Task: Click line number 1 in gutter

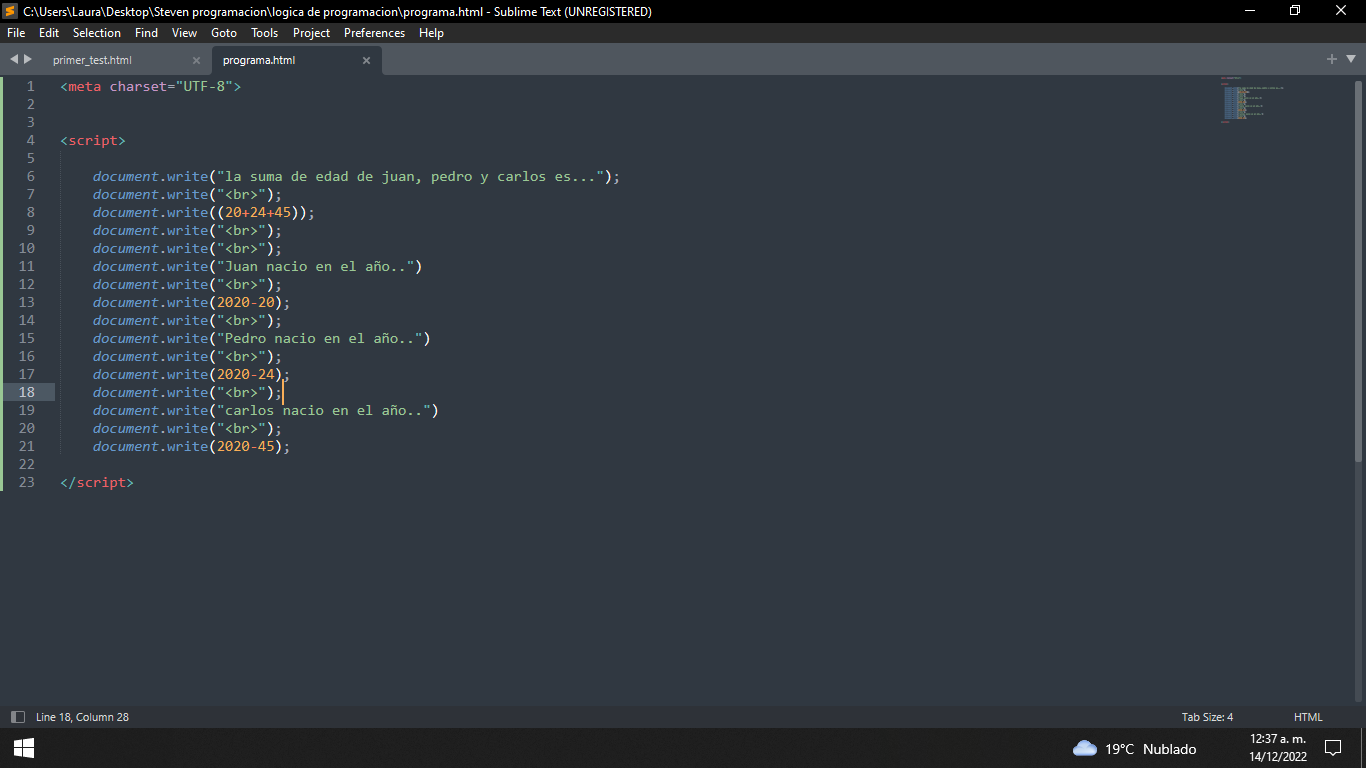Action: tap(30, 86)
